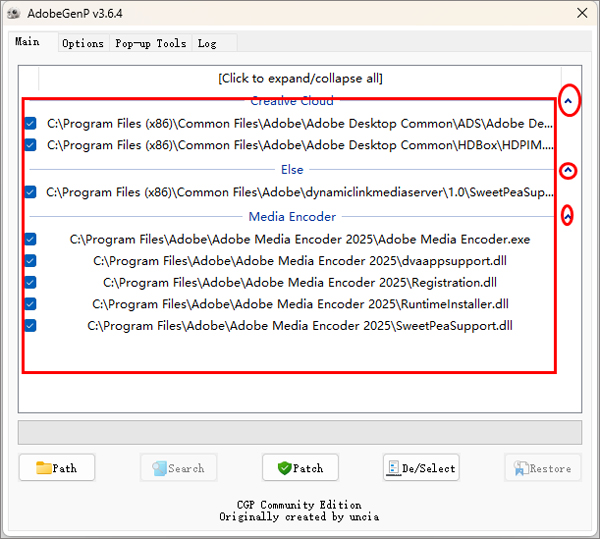The width and height of the screenshot is (600, 539).
Task: Uncheck Adobe Media Encoder.exe checkbox
Action: coord(30,239)
